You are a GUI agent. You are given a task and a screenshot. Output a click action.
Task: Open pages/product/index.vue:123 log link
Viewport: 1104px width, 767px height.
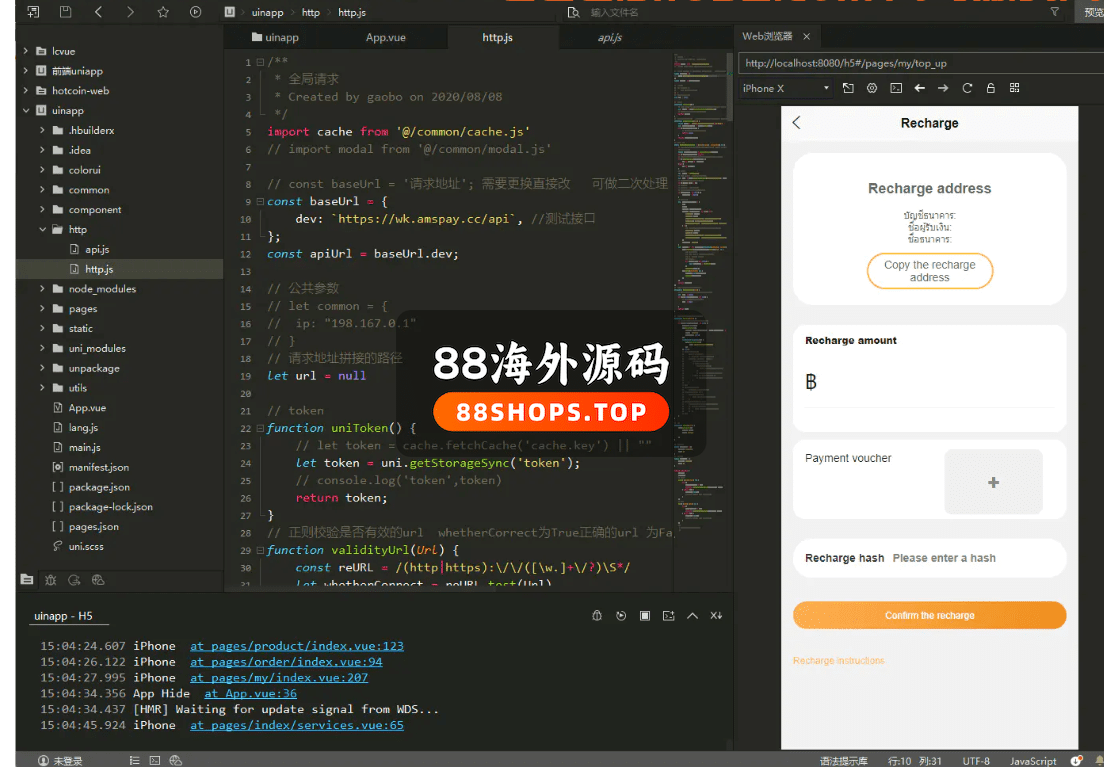point(297,646)
